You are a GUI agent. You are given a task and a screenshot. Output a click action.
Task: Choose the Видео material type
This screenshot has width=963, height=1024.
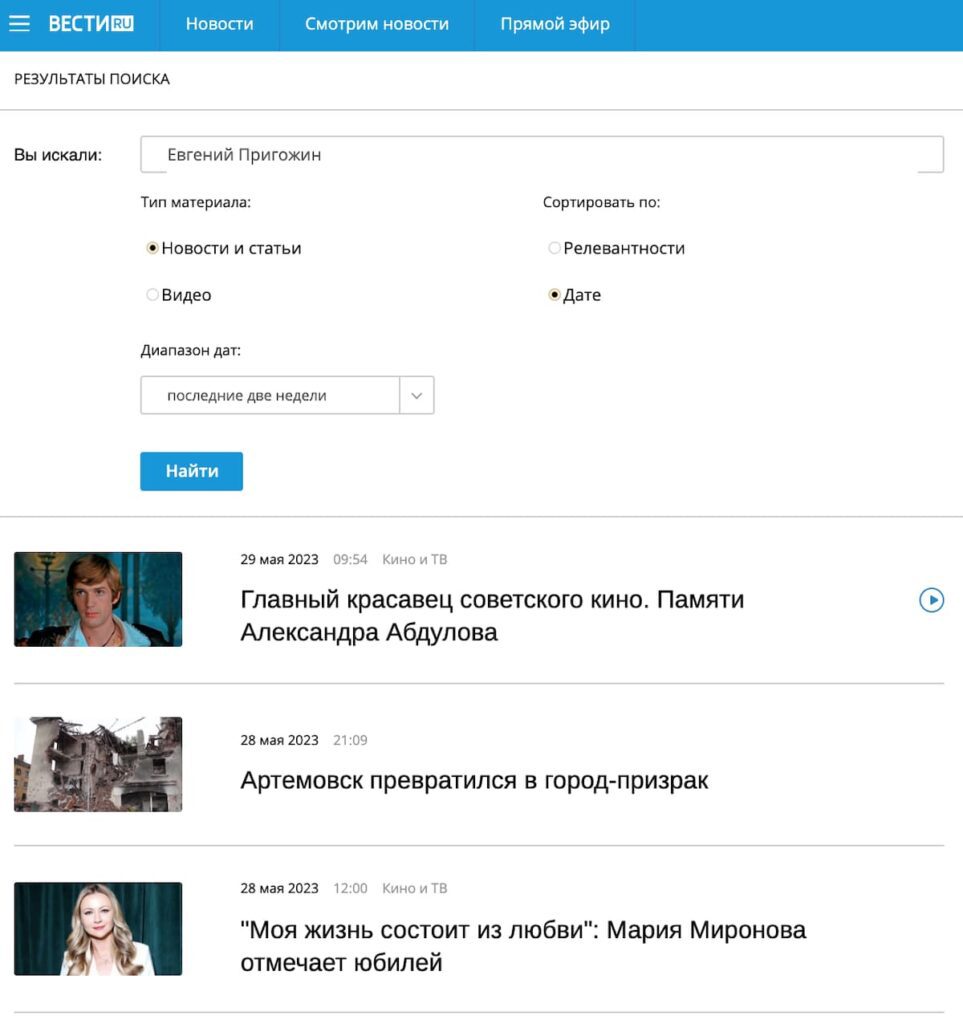(x=153, y=295)
